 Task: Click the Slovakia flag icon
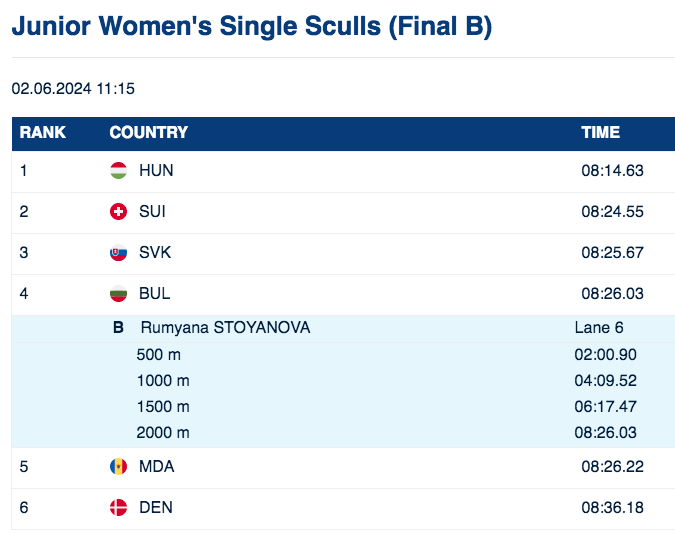[x=118, y=253]
